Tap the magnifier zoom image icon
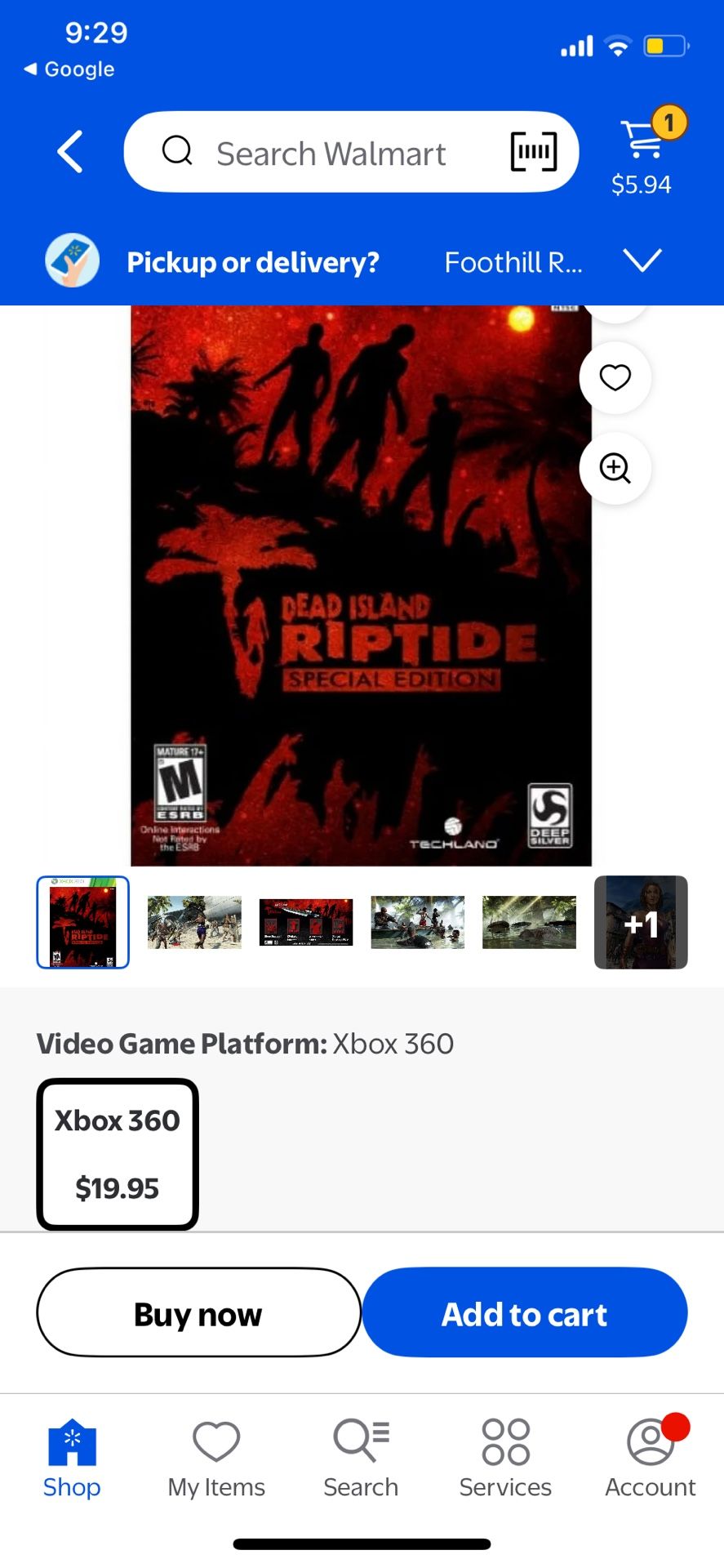724x1568 pixels. click(615, 468)
